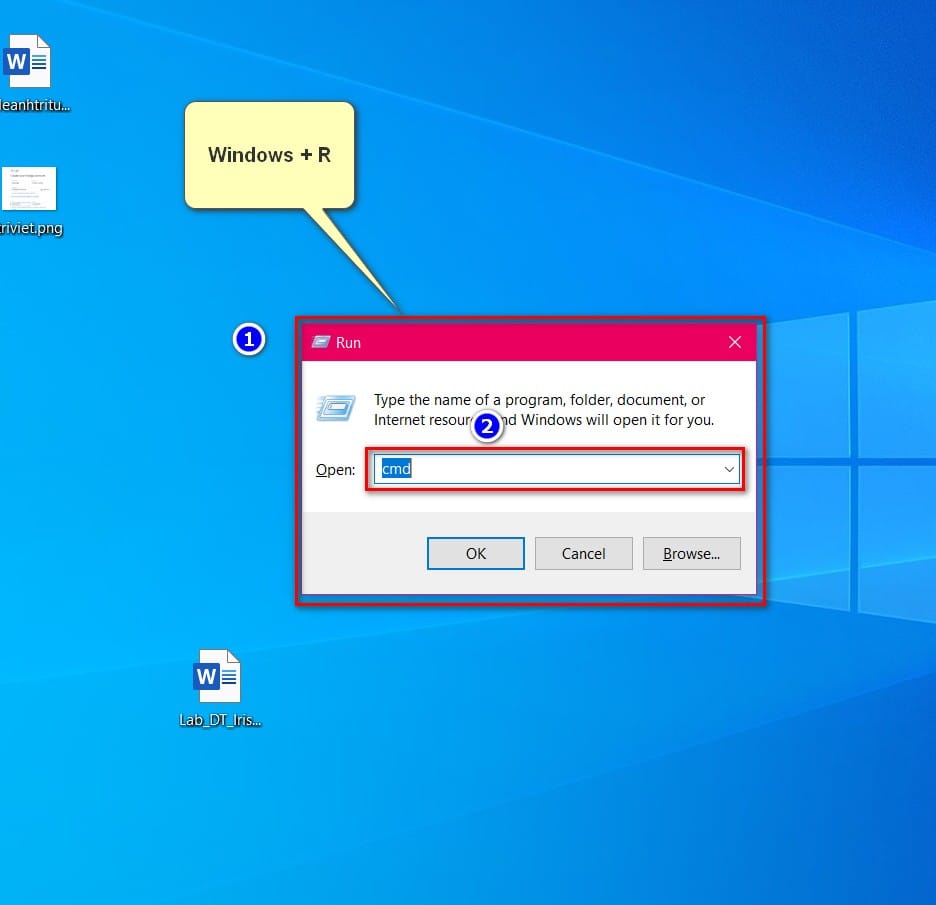Viewport: 936px width, 905px height.
Task: Select the leanhtritu Word document icon
Action: click(x=27, y=61)
